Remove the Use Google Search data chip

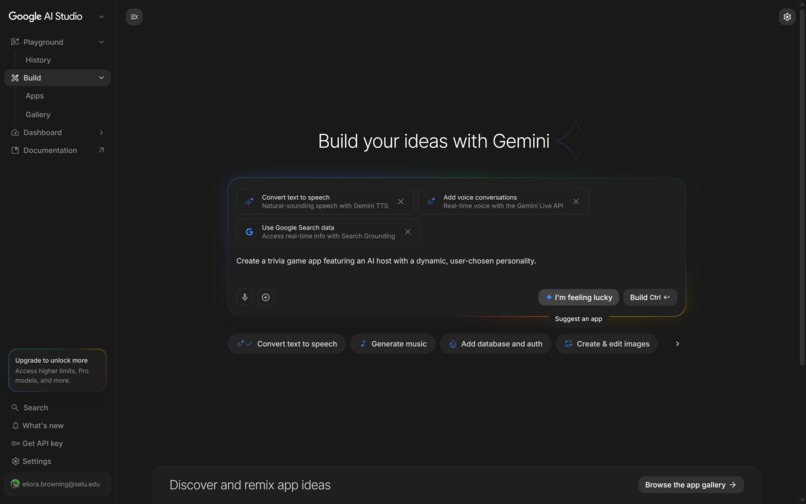point(408,232)
